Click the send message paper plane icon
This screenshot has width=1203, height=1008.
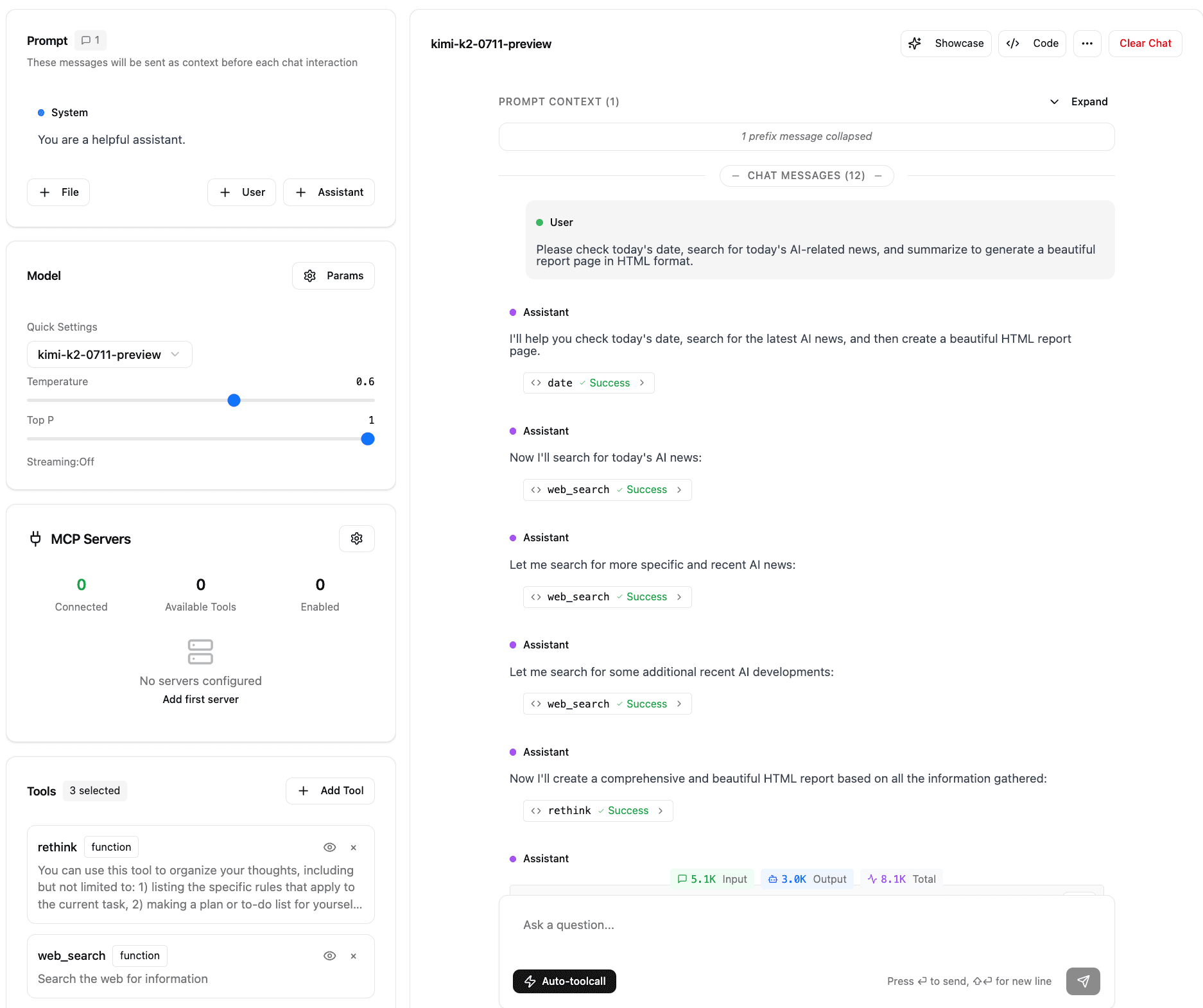(x=1082, y=981)
